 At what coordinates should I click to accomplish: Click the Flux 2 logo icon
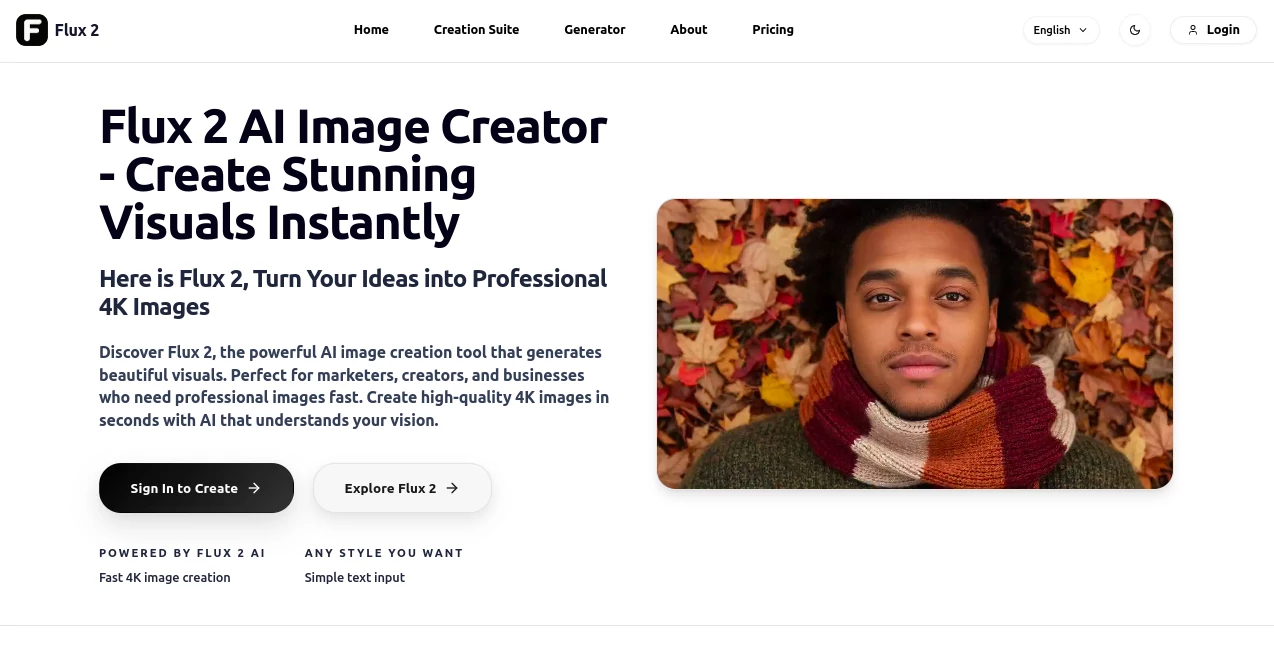click(x=31, y=30)
